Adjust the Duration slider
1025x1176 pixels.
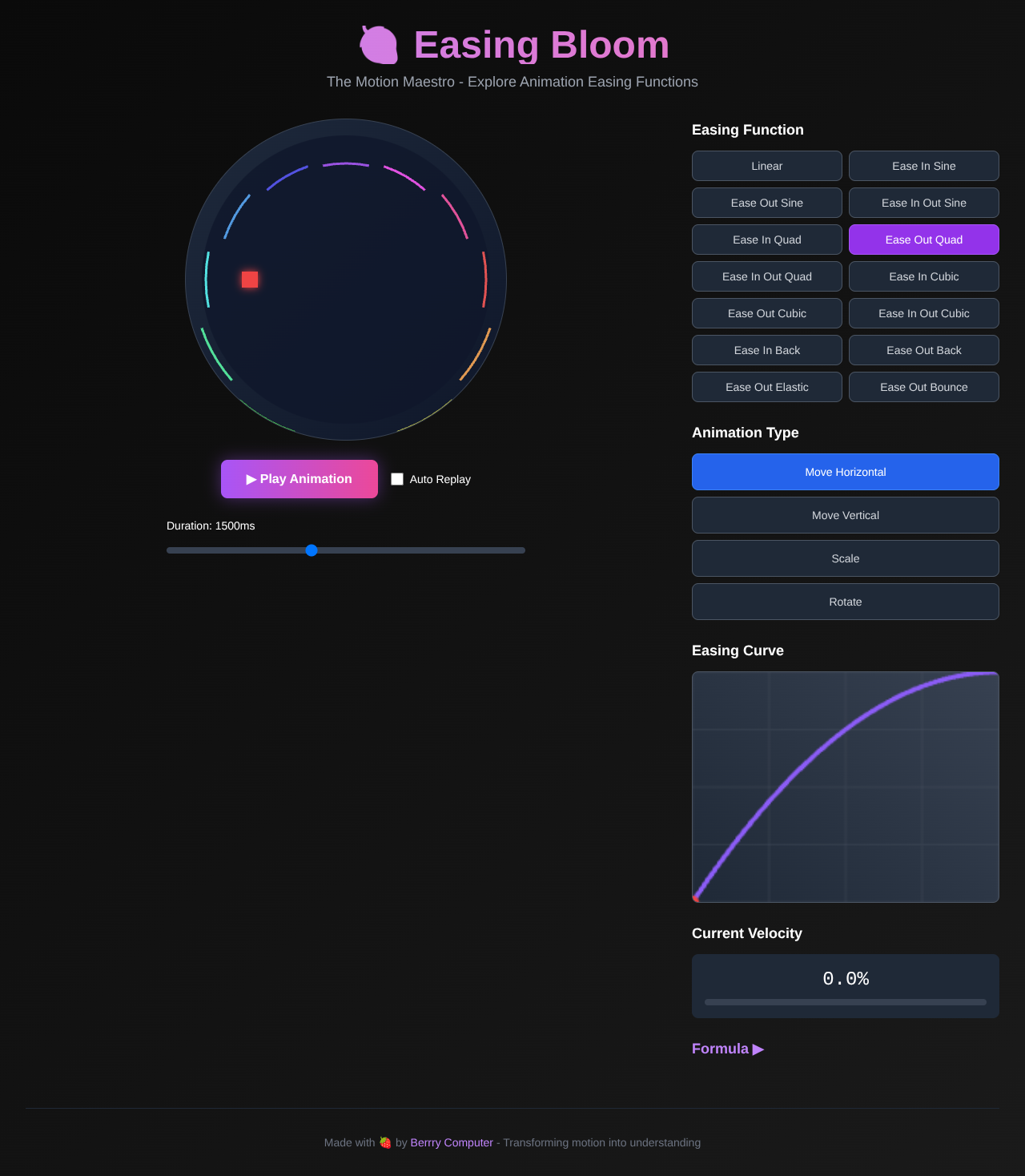311,550
